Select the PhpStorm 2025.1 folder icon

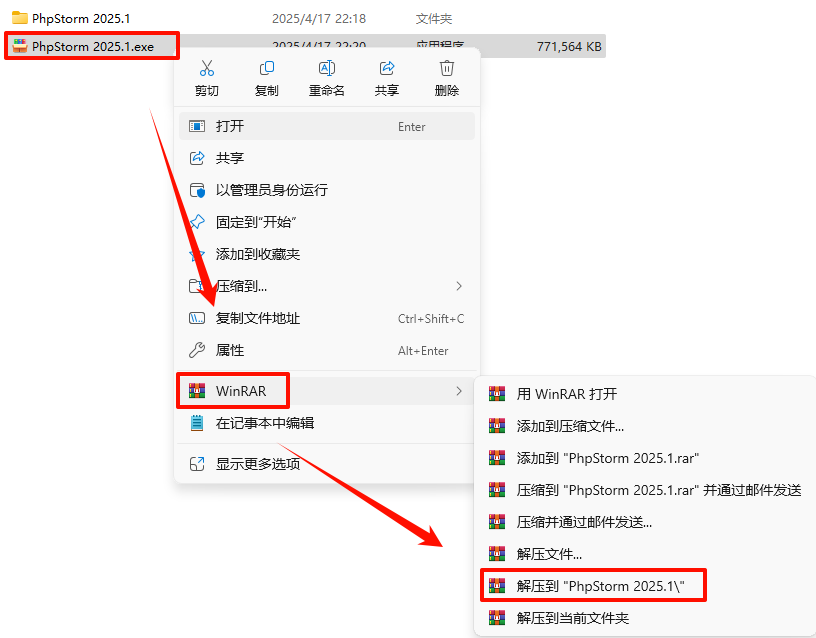[x=20, y=18]
